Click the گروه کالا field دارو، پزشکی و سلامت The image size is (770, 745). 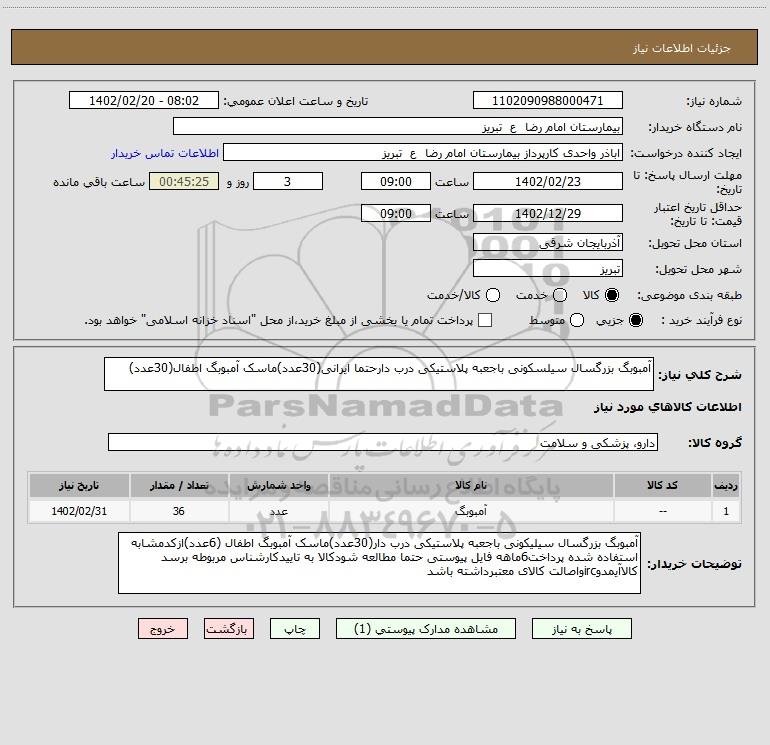pyautogui.click(x=383, y=442)
